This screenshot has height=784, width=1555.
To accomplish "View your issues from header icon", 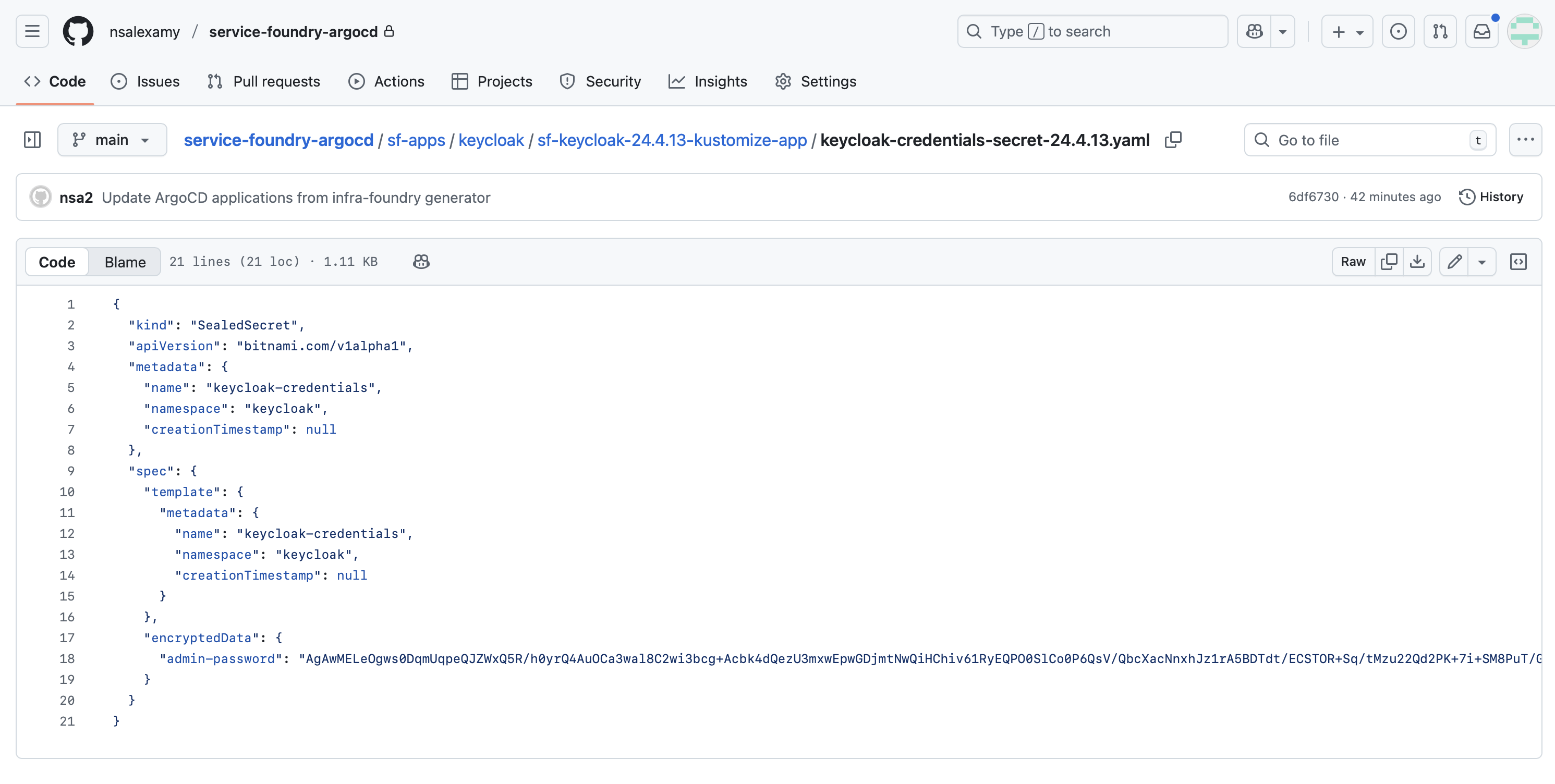I will (x=1398, y=31).
